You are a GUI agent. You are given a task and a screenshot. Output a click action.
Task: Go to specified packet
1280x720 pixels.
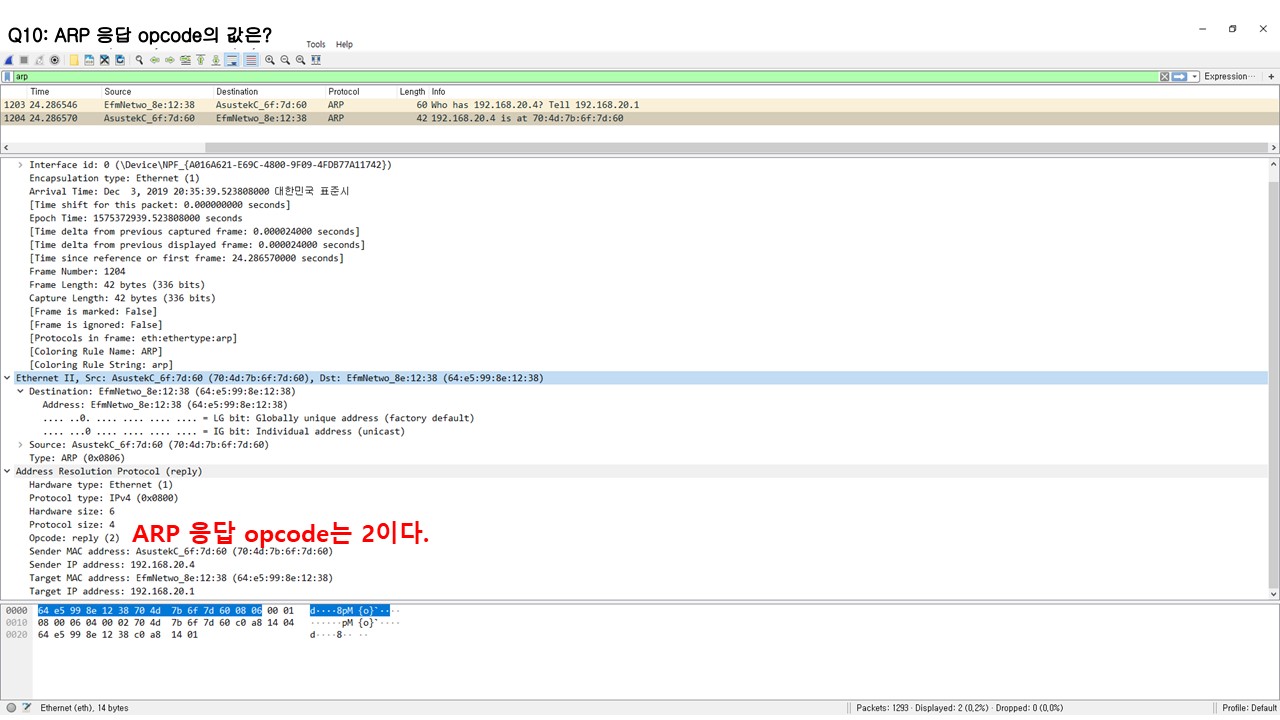tap(185, 60)
